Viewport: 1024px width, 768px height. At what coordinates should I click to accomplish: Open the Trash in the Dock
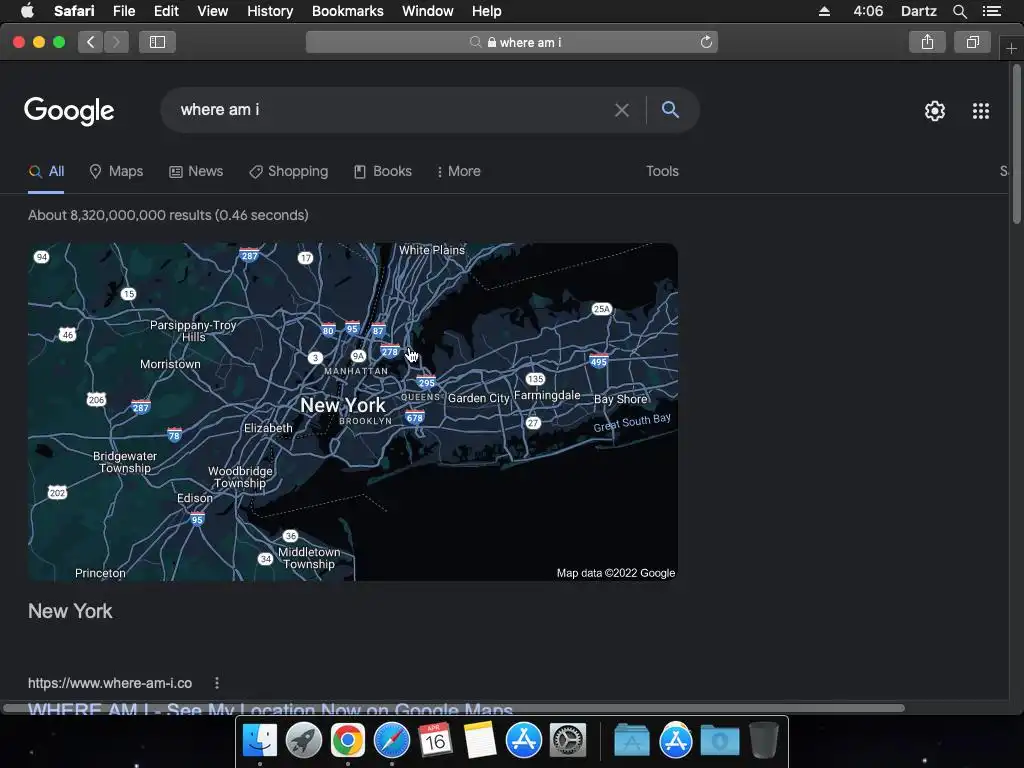coord(763,741)
